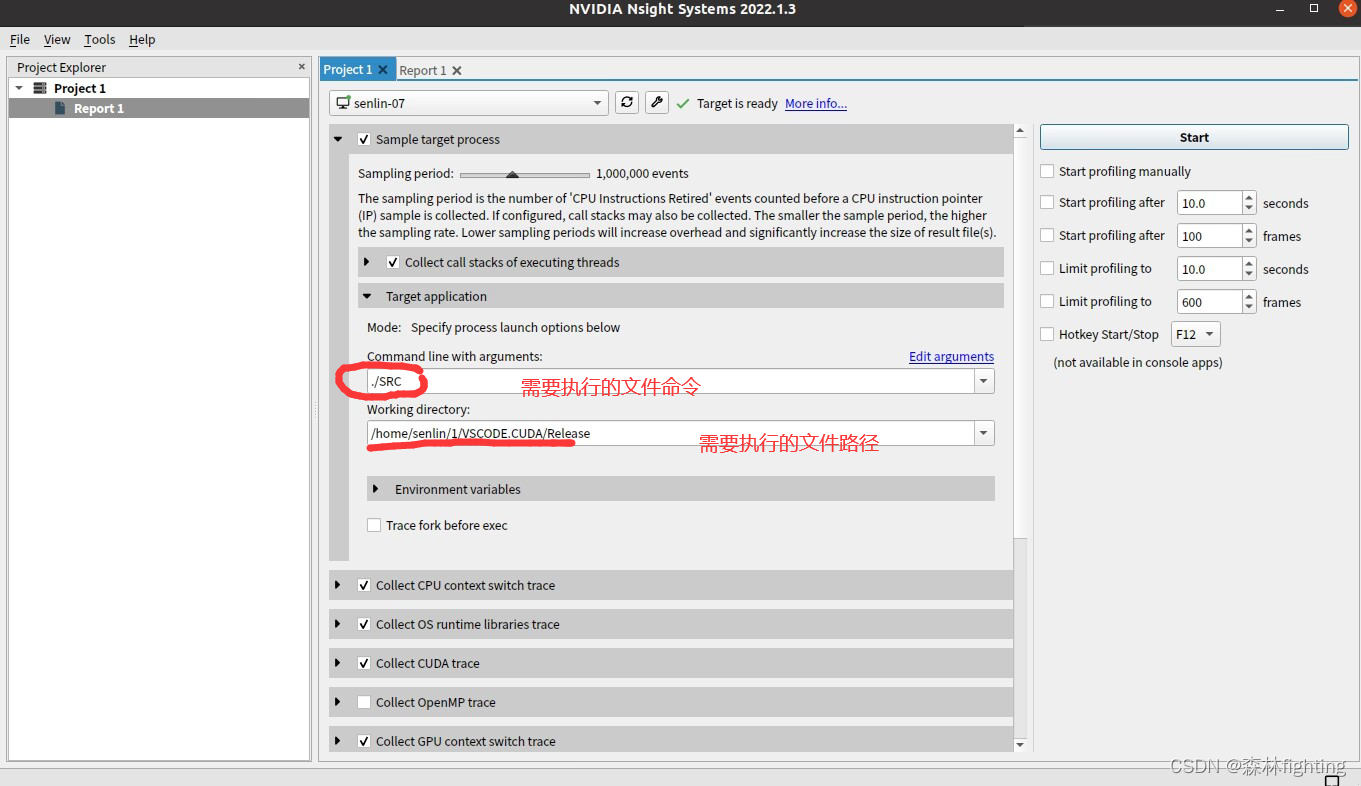Enable Limit profiling to seconds checkbox
1361x786 pixels.
[x=1047, y=268]
